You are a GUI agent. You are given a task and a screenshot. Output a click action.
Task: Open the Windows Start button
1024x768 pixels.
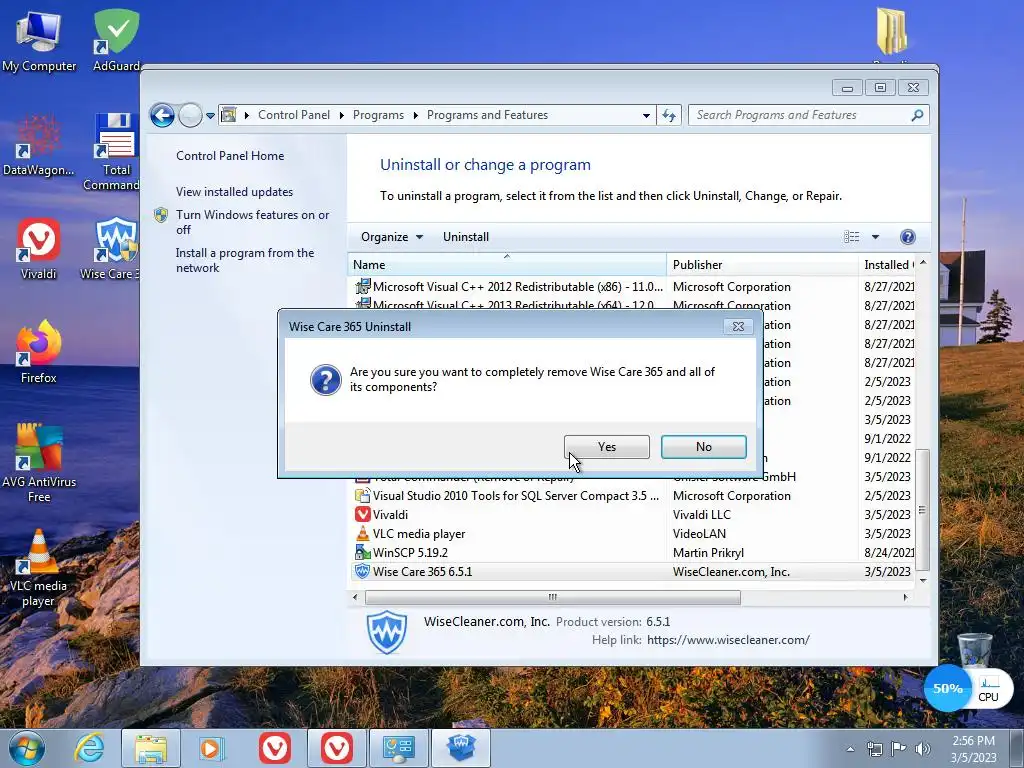pos(26,748)
